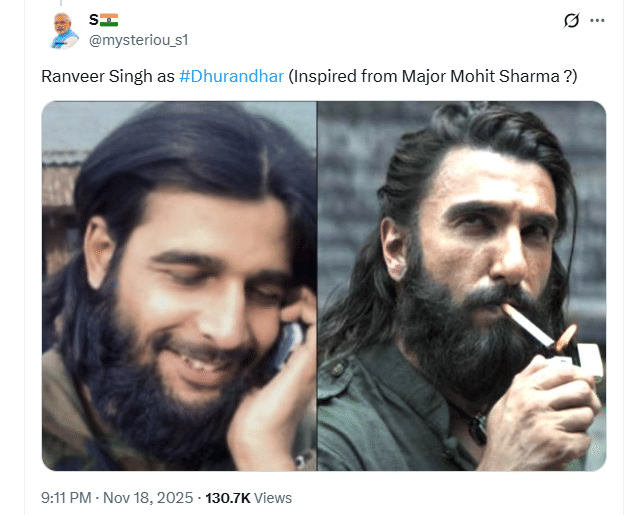The image size is (631, 515).
Task: Open right photo of man lighting cigarette
Action: click(x=461, y=286)
